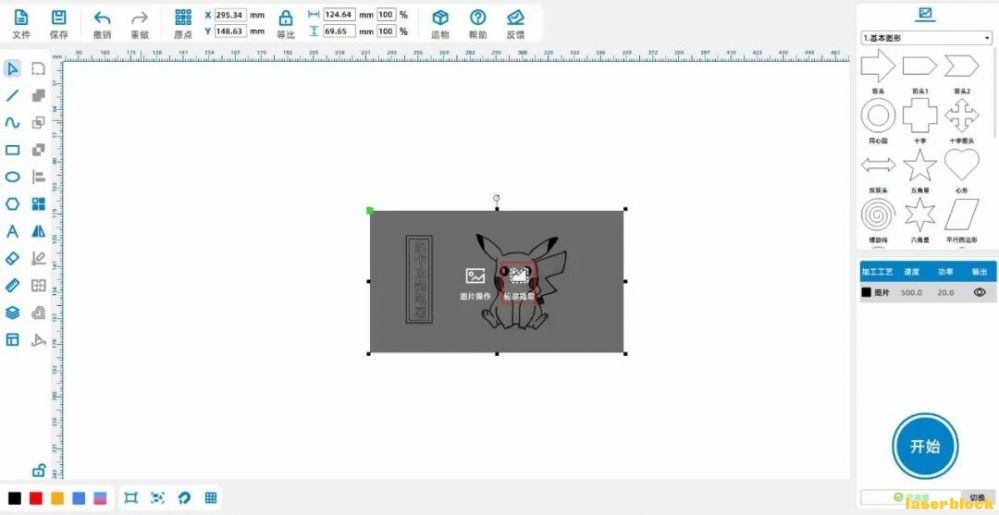
Task: Insert the 五角星 five-point star shape
Action: click(920, 165)
